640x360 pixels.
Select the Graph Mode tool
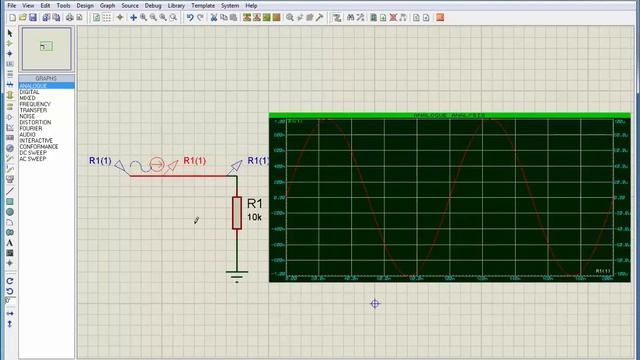[x=10, y=128]
